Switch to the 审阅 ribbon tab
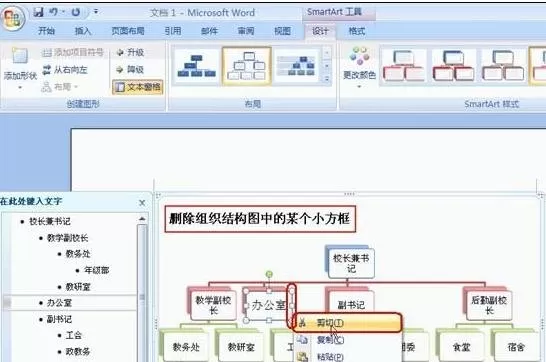 pyautogui.click(x=246, y=31)
